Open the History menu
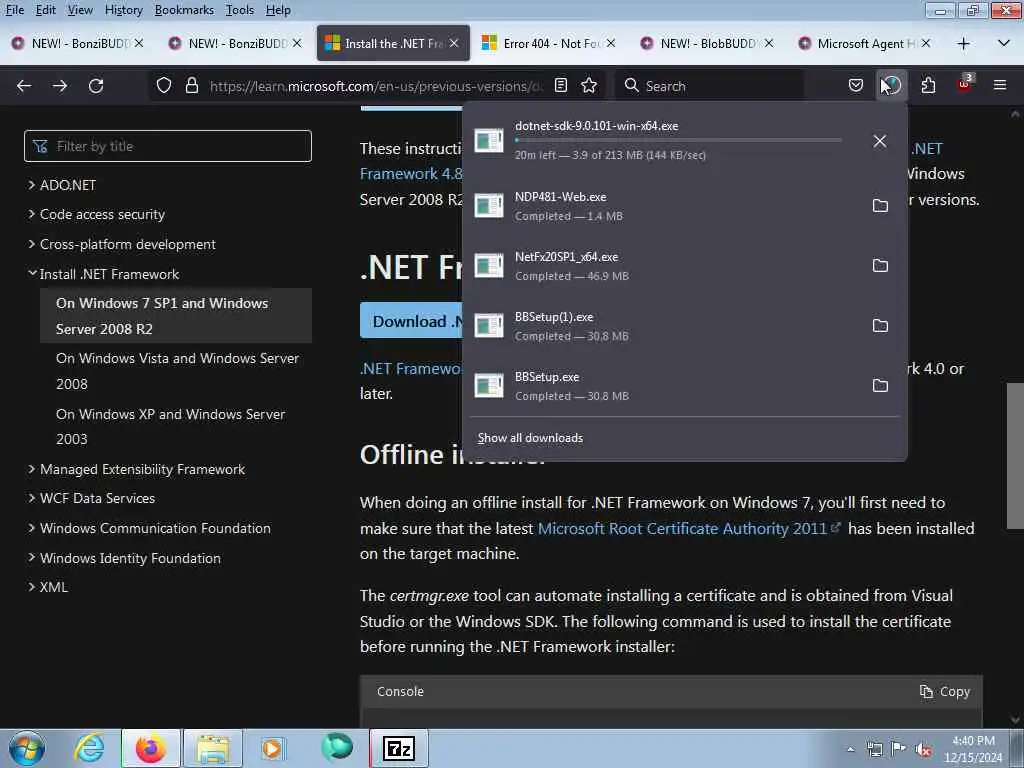 (x=123, y=10)
